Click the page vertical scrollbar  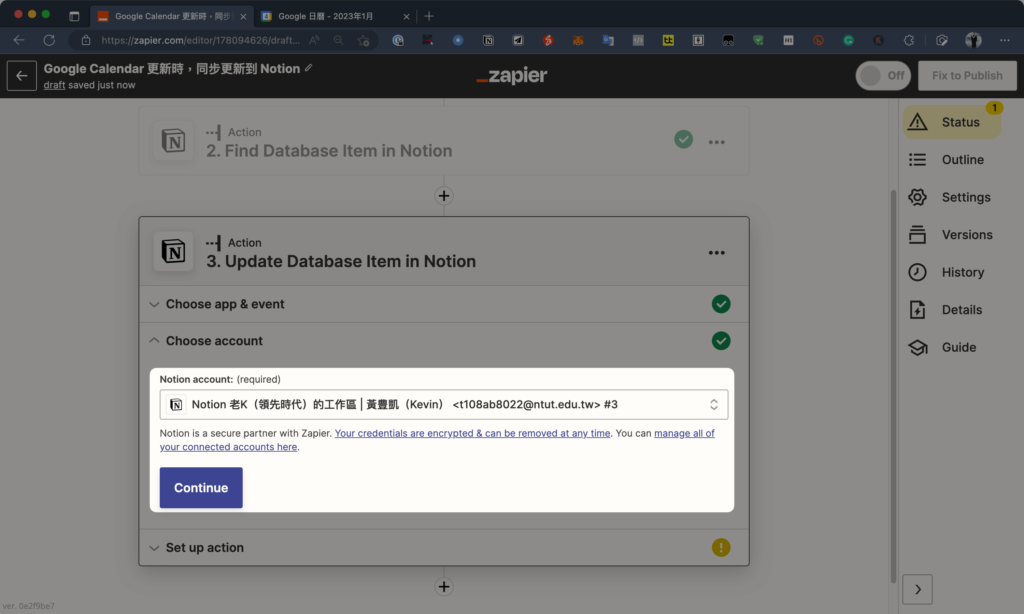pos(893,385)
